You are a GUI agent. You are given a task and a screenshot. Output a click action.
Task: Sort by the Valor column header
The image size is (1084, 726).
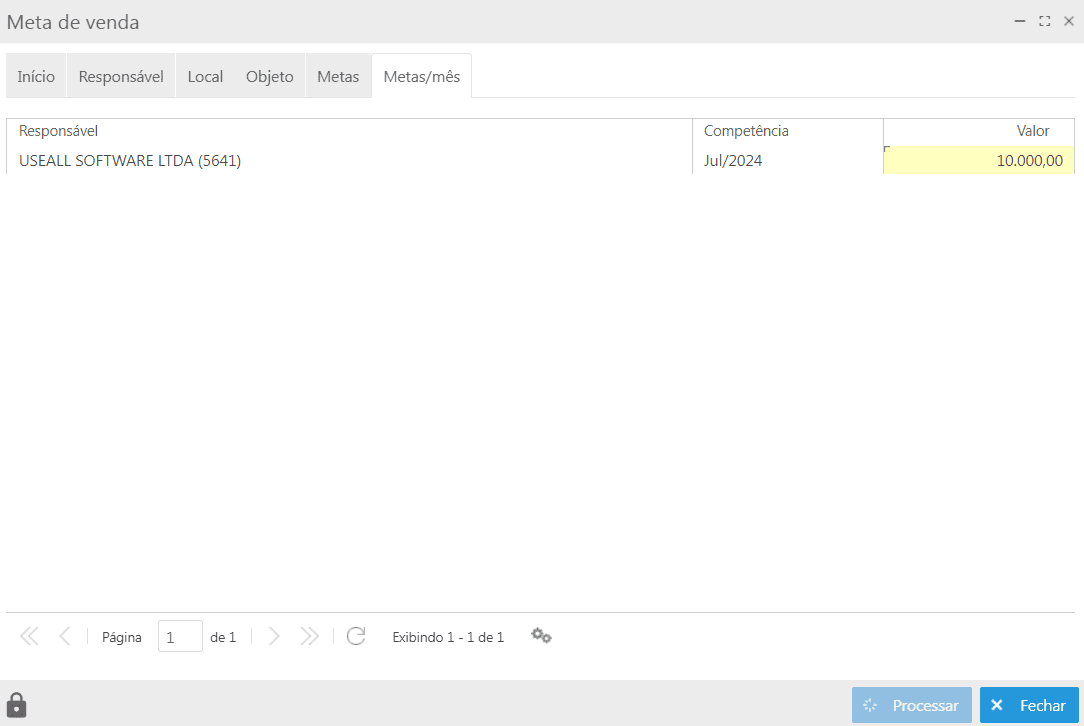pyautogui.click(x=979, y=131)
